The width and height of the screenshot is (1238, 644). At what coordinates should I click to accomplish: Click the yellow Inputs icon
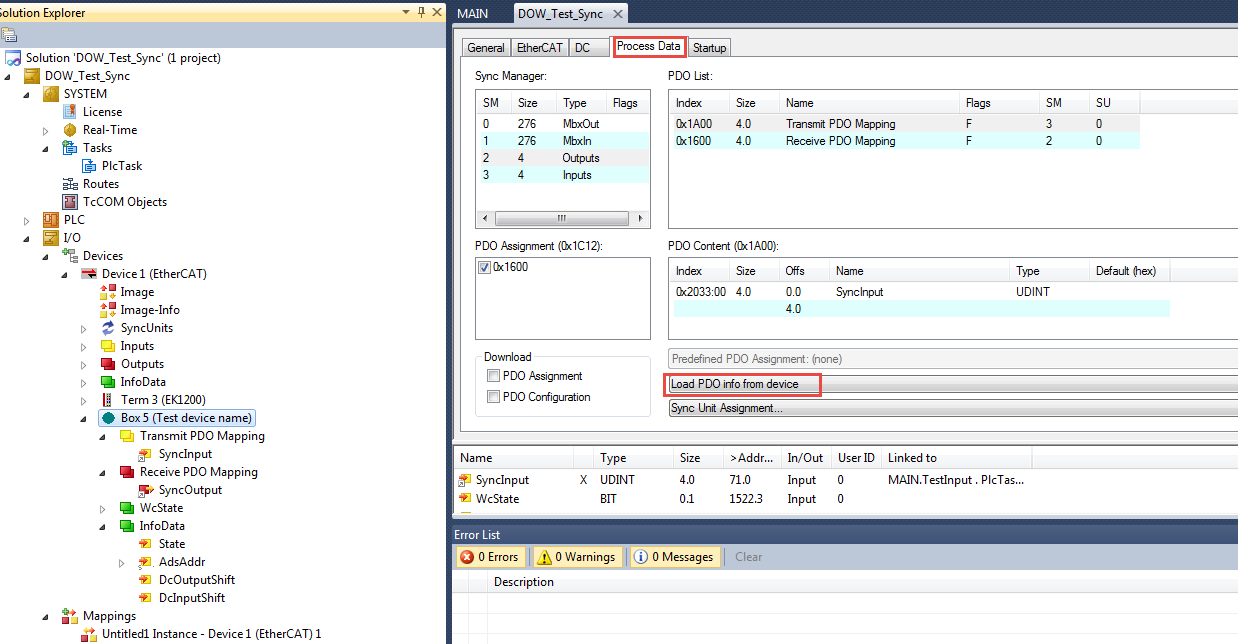(108, 346)
